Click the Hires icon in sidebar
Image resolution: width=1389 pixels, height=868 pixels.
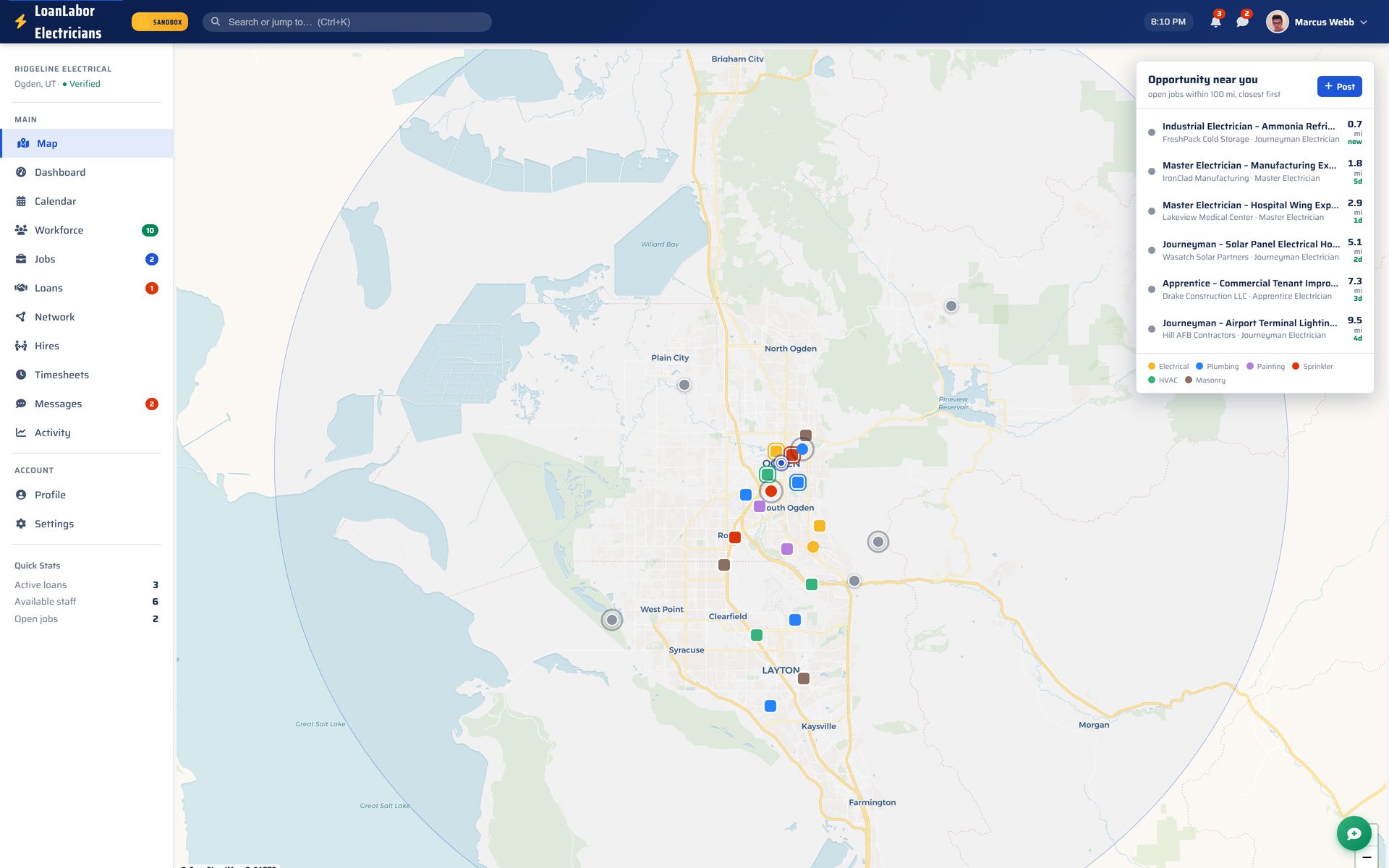21,346
